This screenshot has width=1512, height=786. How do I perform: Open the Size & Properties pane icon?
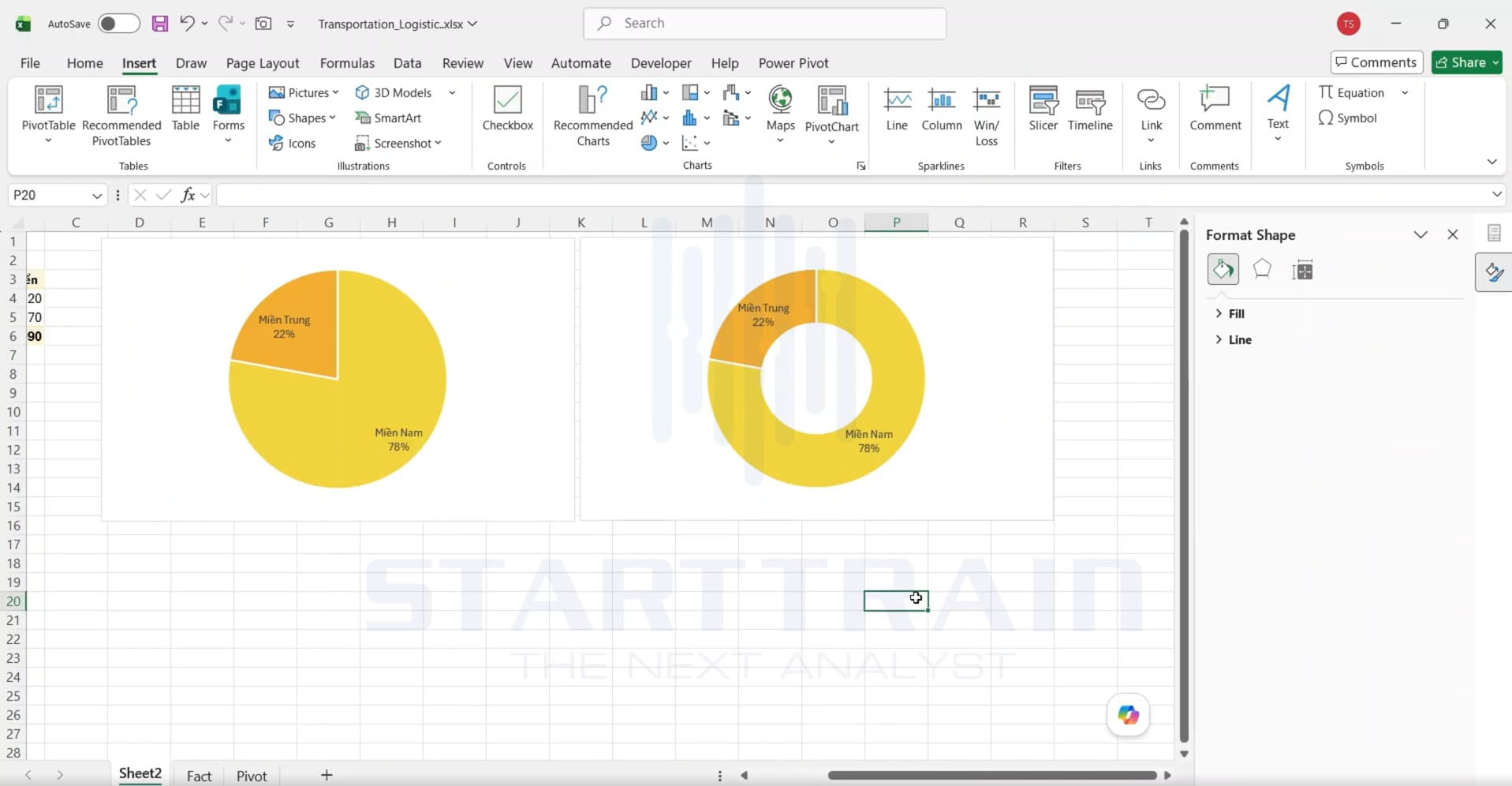tap(1302, 270)
